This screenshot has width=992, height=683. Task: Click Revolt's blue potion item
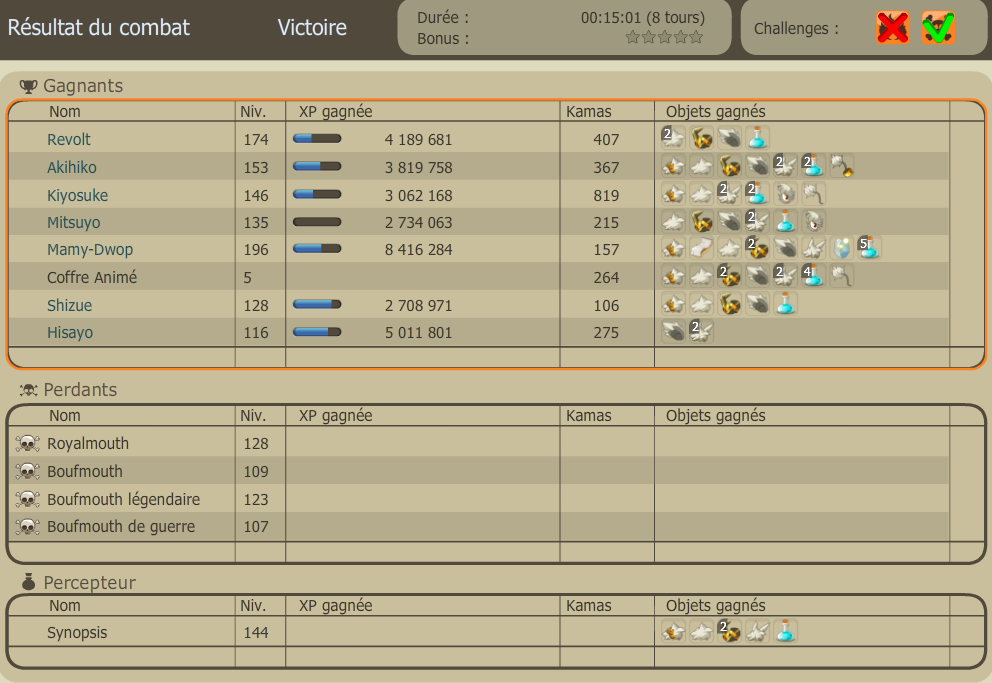tap(757, 137)
